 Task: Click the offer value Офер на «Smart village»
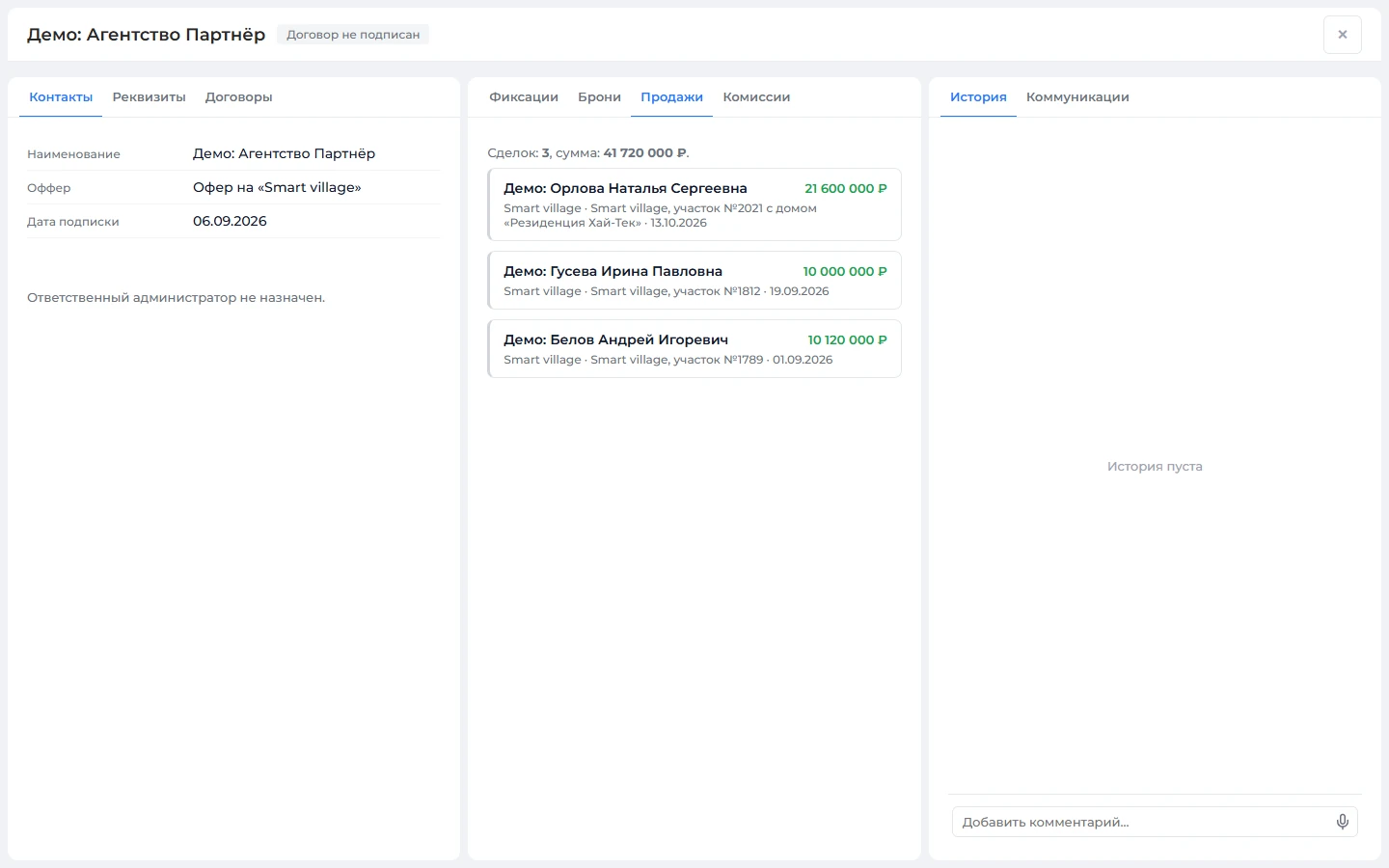(277, 187)
